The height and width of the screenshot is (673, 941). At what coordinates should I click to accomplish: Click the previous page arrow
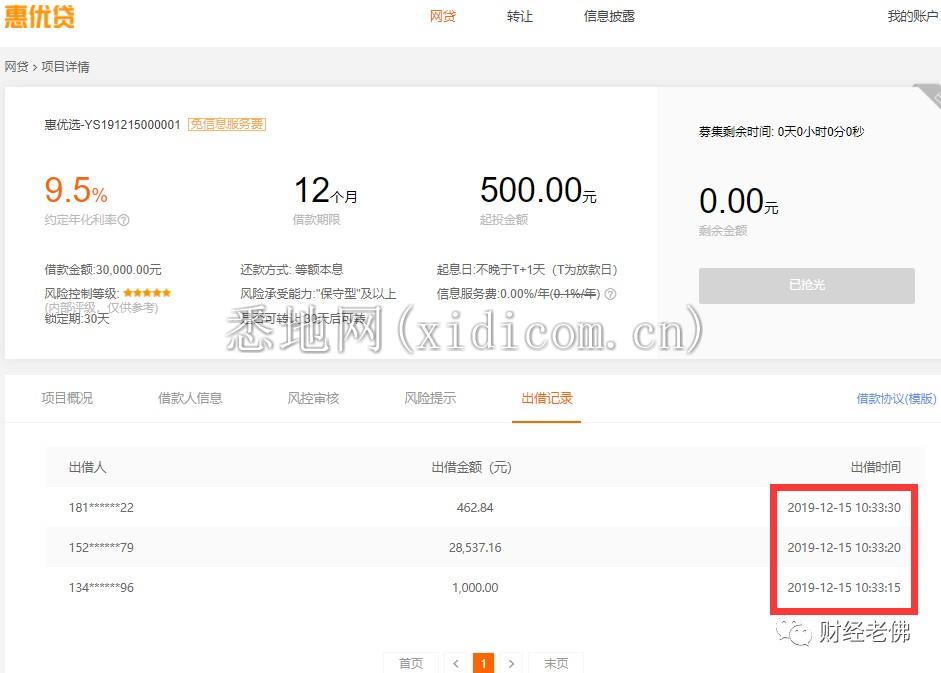click(x=456, y=663)
